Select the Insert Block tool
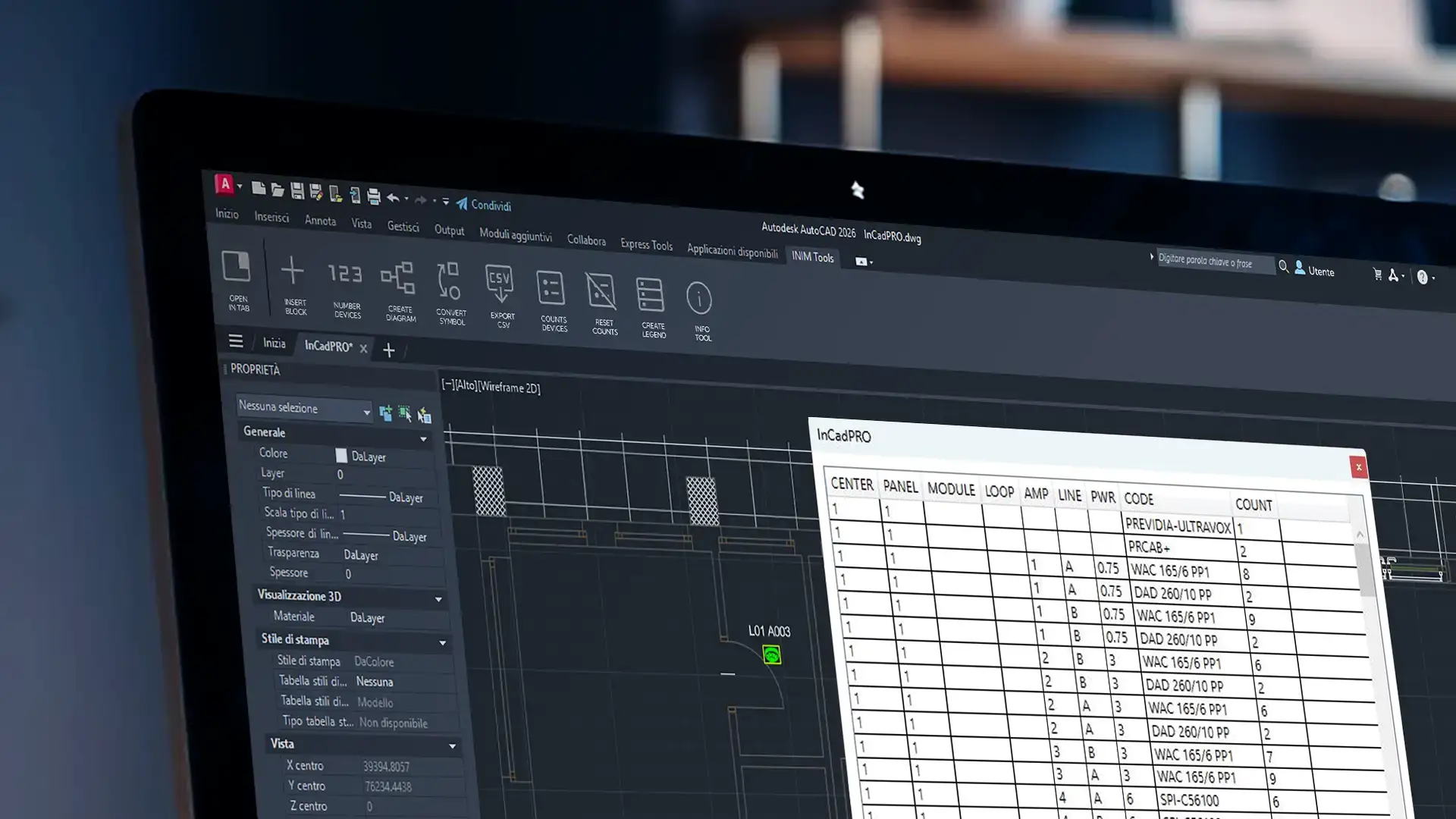This screenshot has width=1456, height=819. click(293, 286)
